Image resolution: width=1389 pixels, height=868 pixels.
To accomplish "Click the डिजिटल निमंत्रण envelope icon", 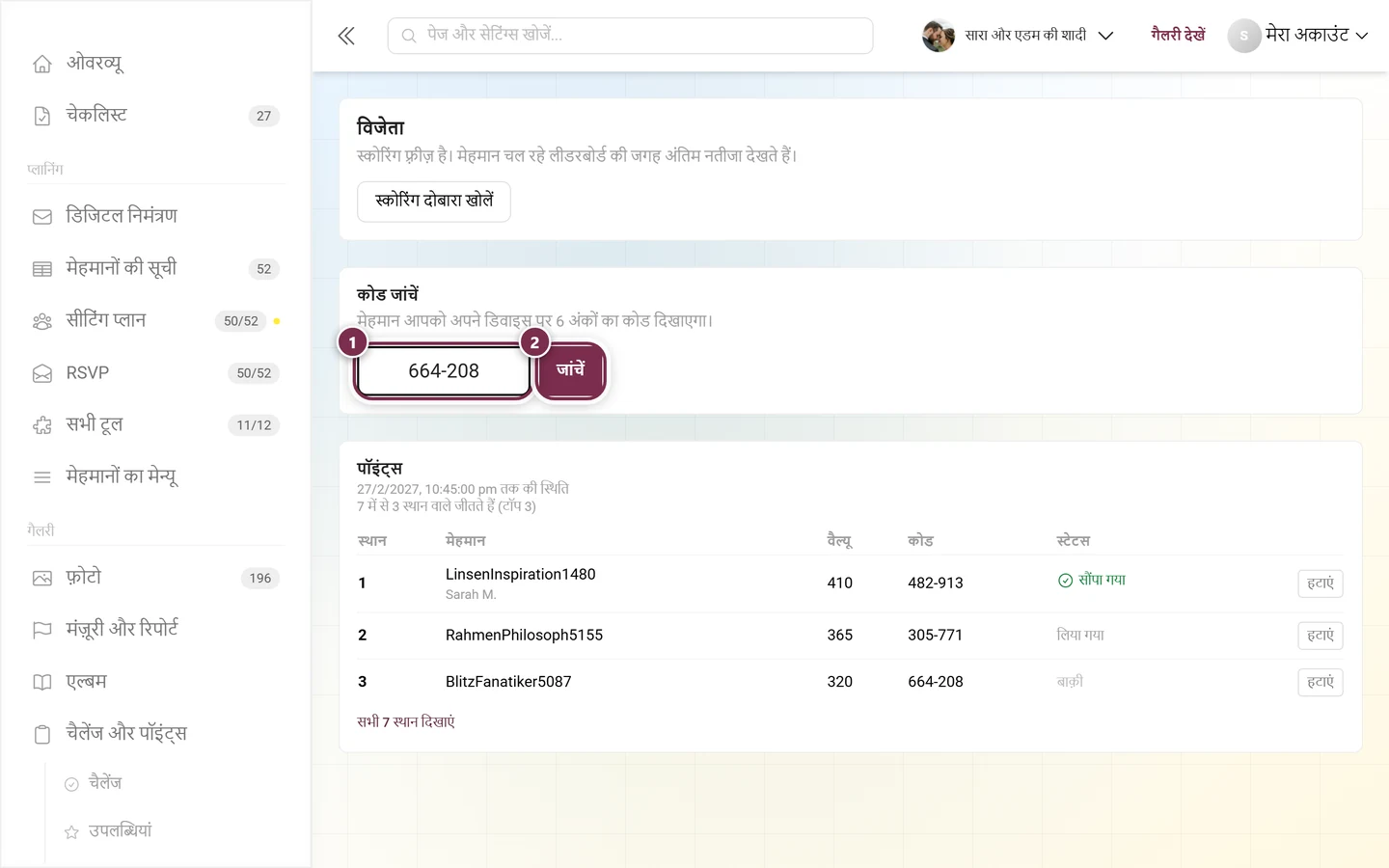I will pos(42,217).
